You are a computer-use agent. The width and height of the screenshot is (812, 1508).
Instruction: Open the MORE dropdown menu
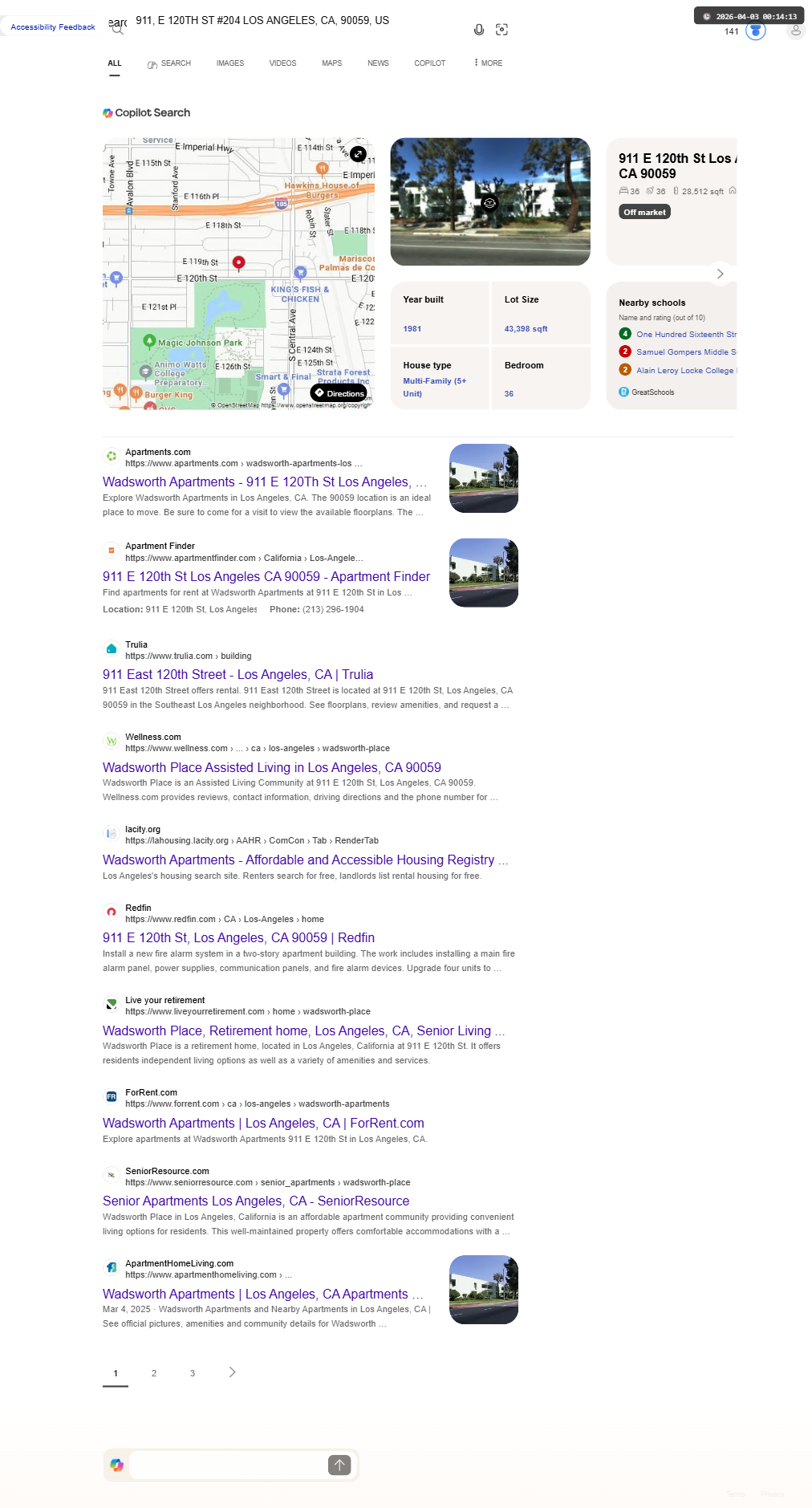tap(489, 63)
